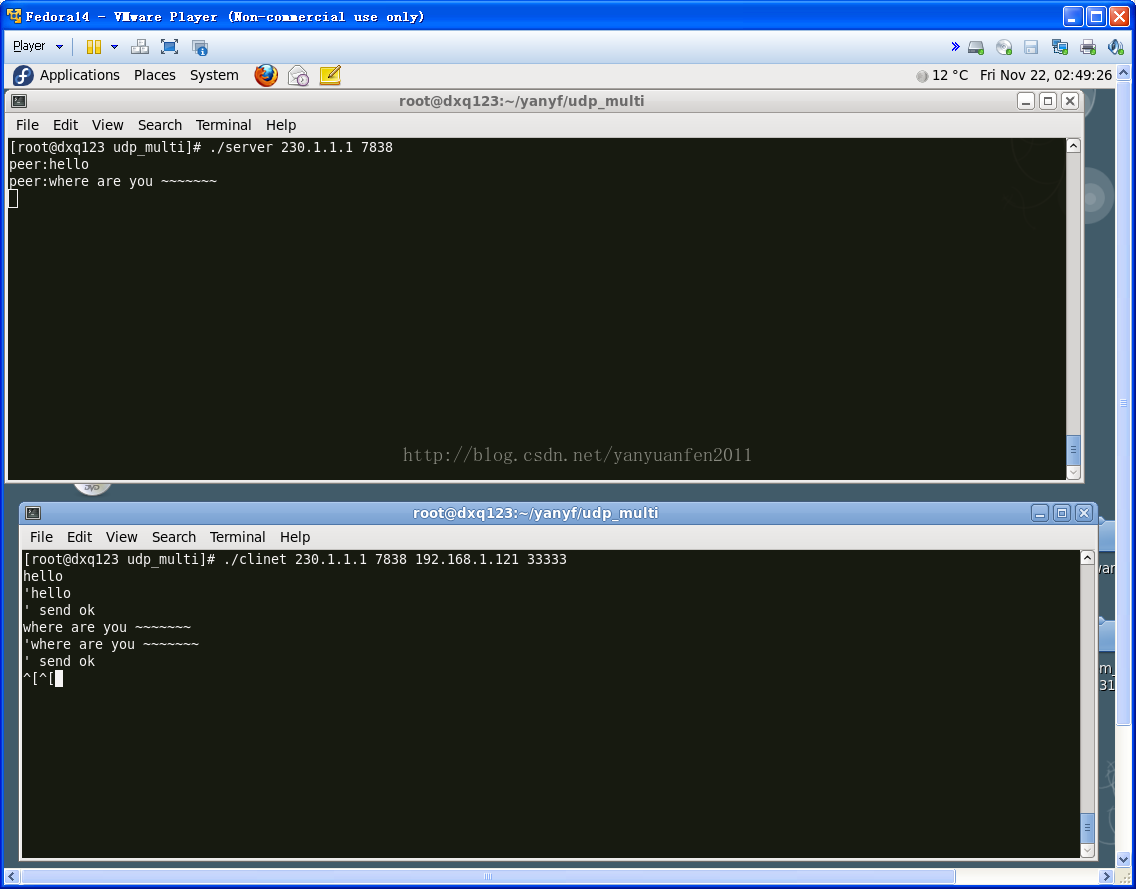Screen dimensions: 1136x889
Task: Maximize the client terminal window
Action: coord(1061,513)
